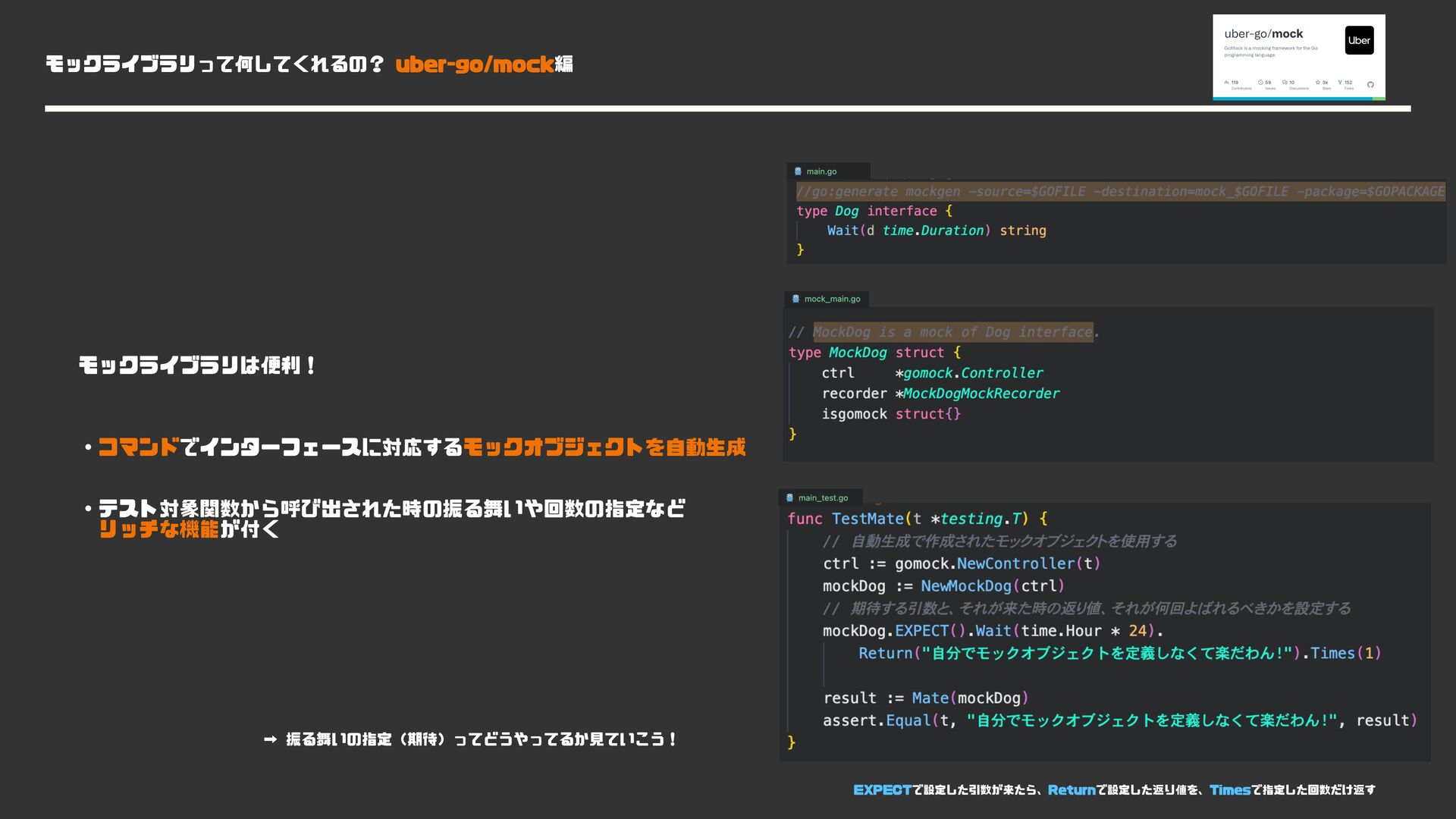Select the main_test.go tab
Screen dimensions: 1456x819
coord(823,497)
